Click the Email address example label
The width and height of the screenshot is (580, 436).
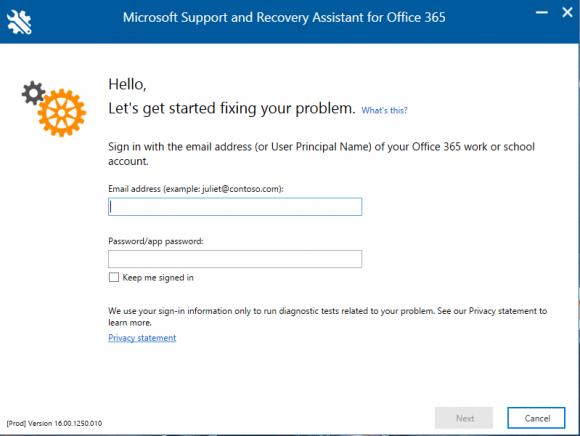[196, 189]
